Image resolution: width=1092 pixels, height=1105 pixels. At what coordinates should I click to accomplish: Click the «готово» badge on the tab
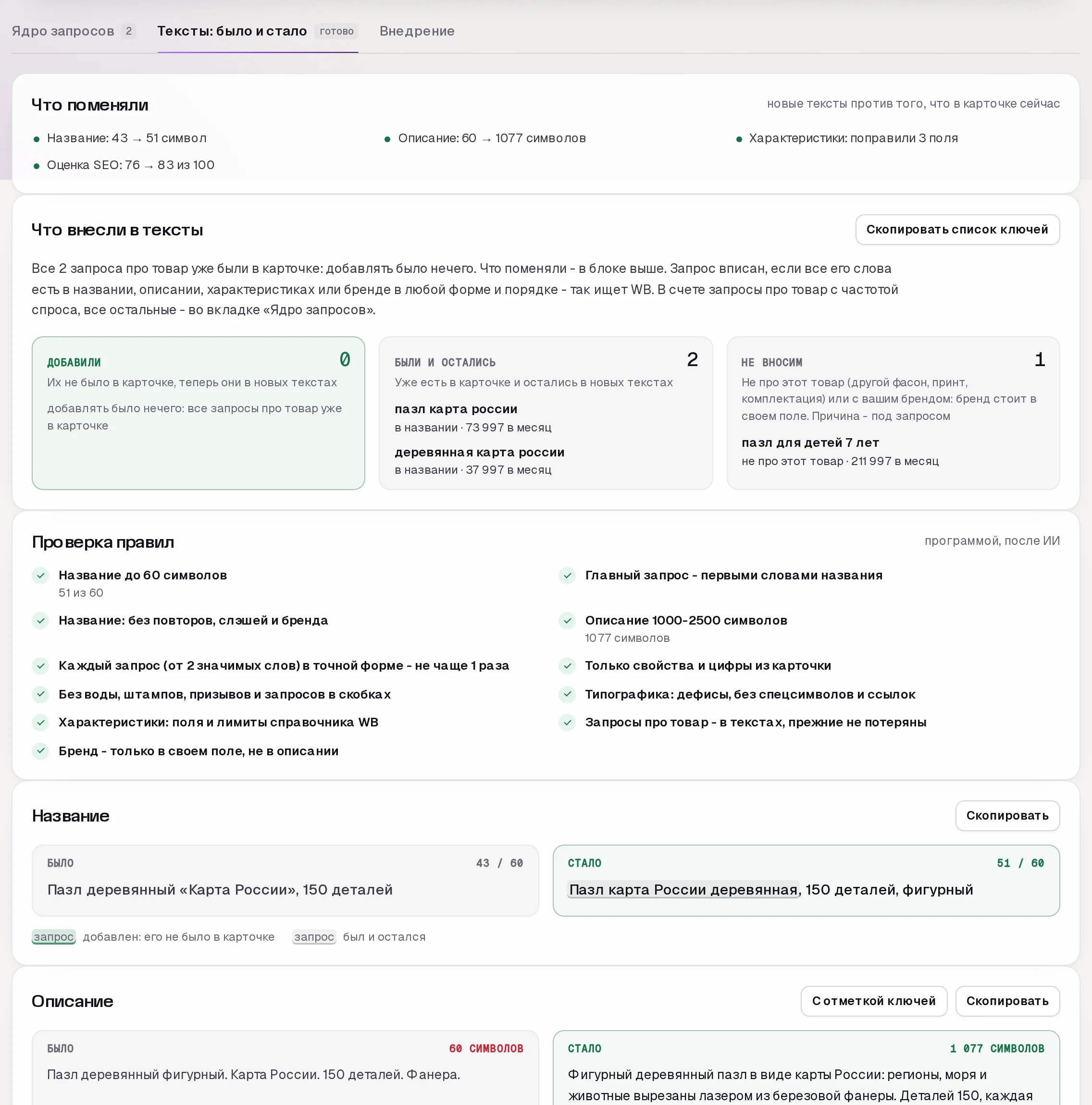point(336,31)
